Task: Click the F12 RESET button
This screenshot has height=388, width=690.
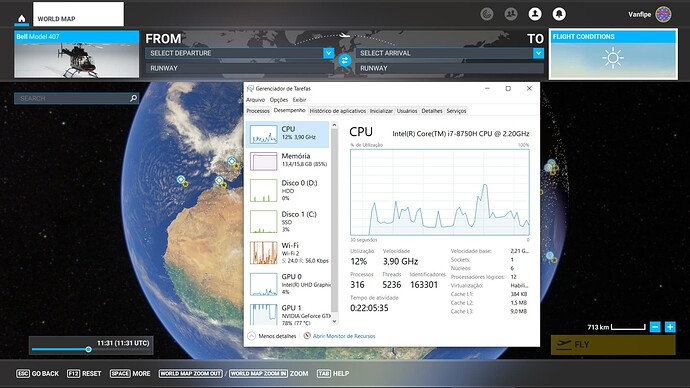Action: [84, 373]
